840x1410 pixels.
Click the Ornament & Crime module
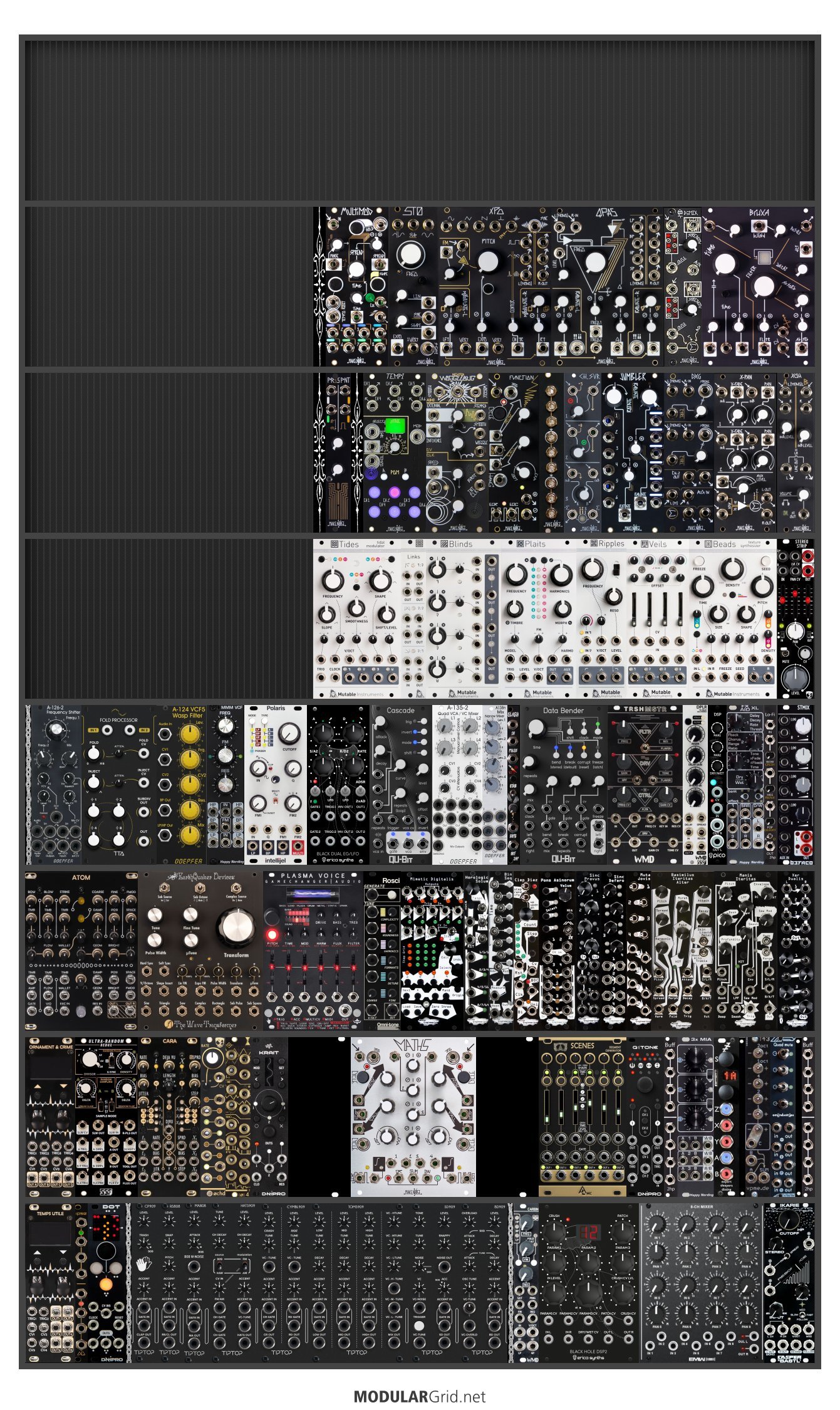[x=50, y=1117]
